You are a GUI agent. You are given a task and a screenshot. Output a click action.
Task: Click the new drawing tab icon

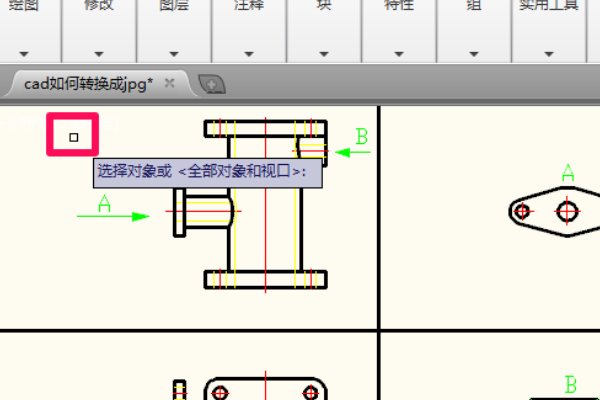[x=209, y=85]
